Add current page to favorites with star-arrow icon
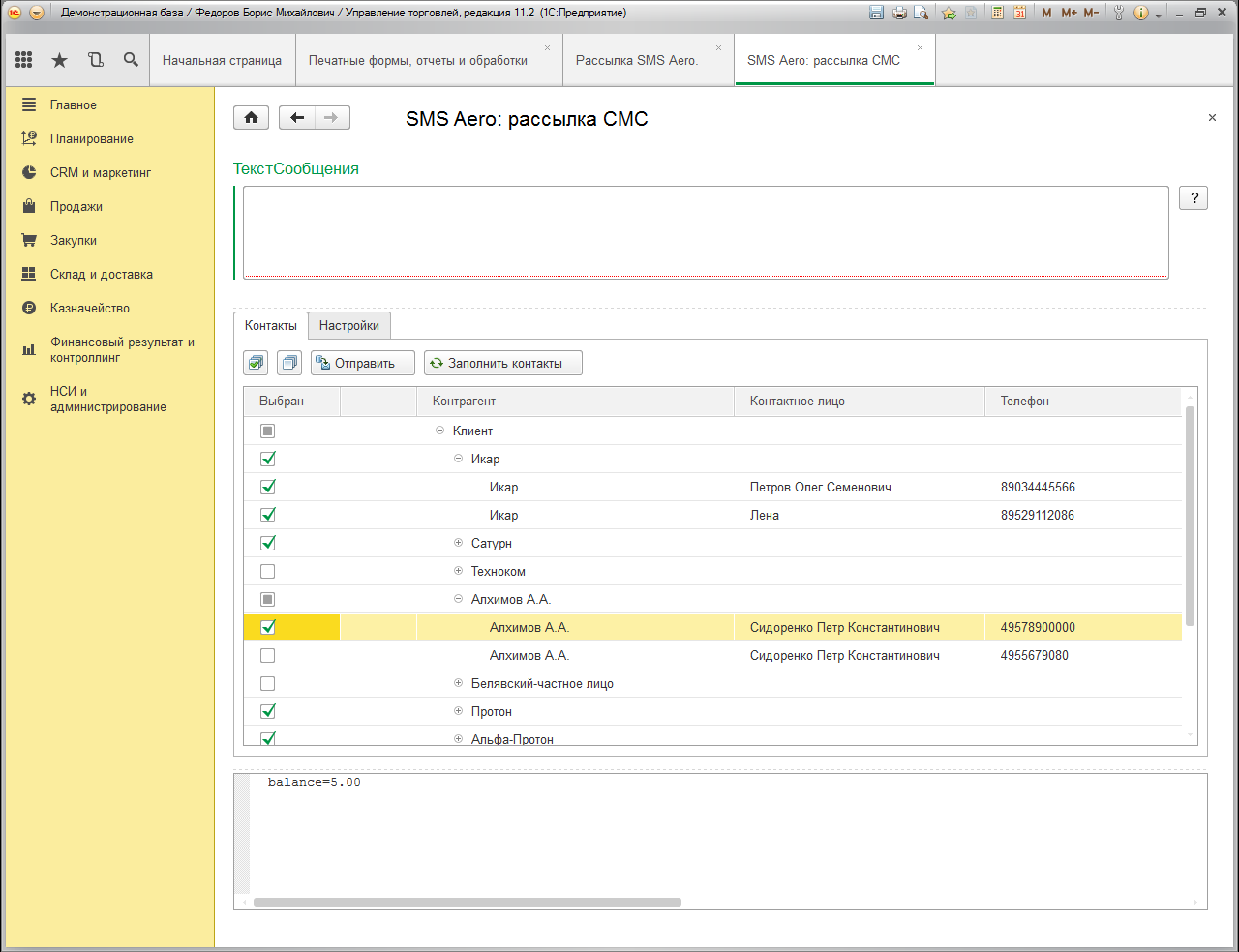1239x952 pixels. pyautogui.click(x=949, y=13)
